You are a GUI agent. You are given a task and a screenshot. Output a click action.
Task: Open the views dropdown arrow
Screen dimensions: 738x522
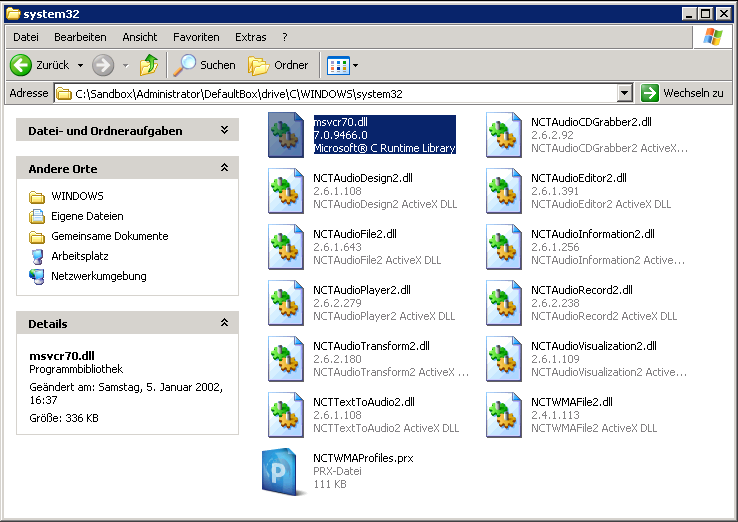click(x=355, y=65)
